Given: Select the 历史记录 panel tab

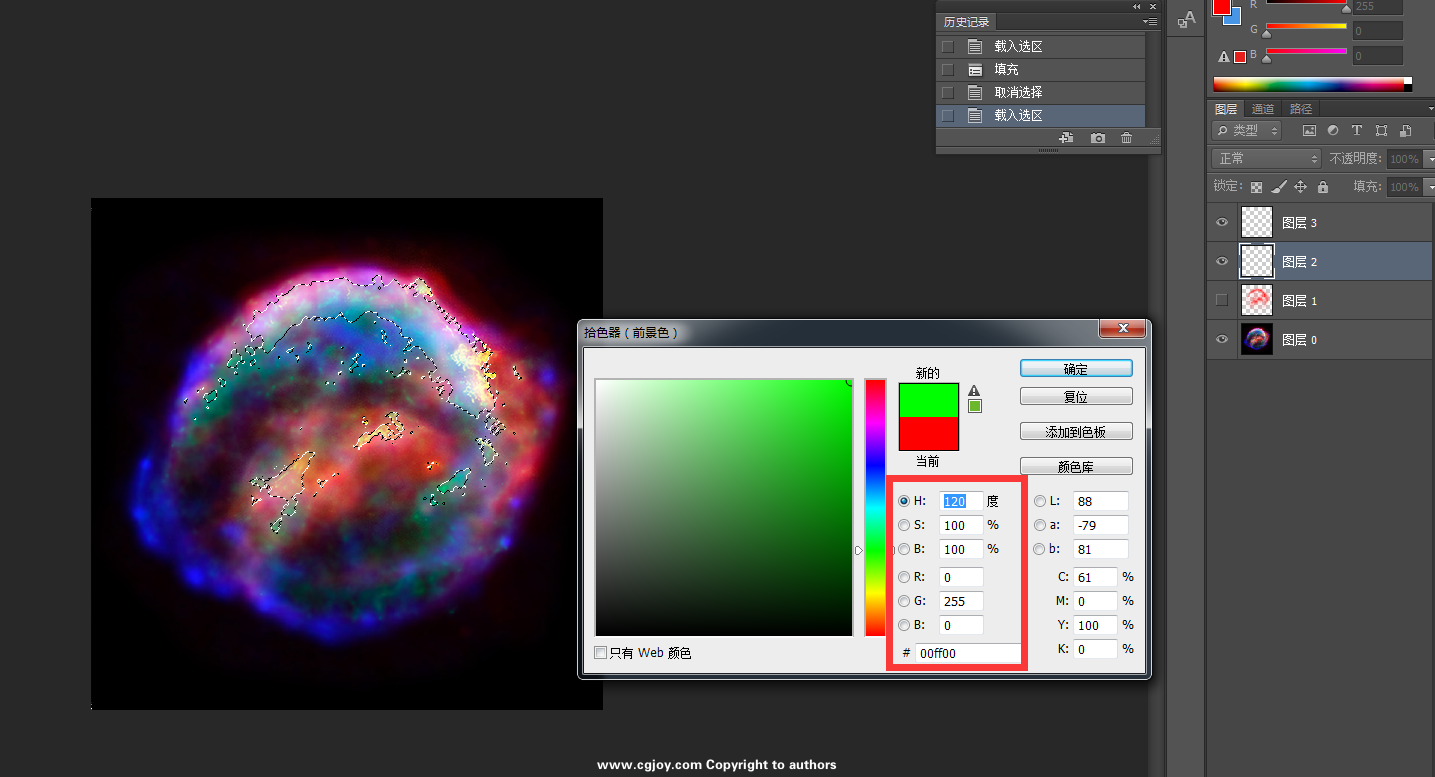Looking at the screenshot, I should pyautogui.click(x=967, y=22).
